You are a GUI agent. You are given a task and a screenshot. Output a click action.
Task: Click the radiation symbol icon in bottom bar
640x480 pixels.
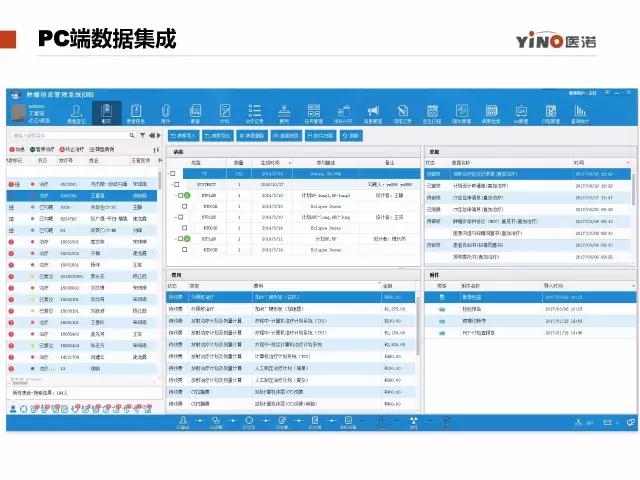click(413, 421)
